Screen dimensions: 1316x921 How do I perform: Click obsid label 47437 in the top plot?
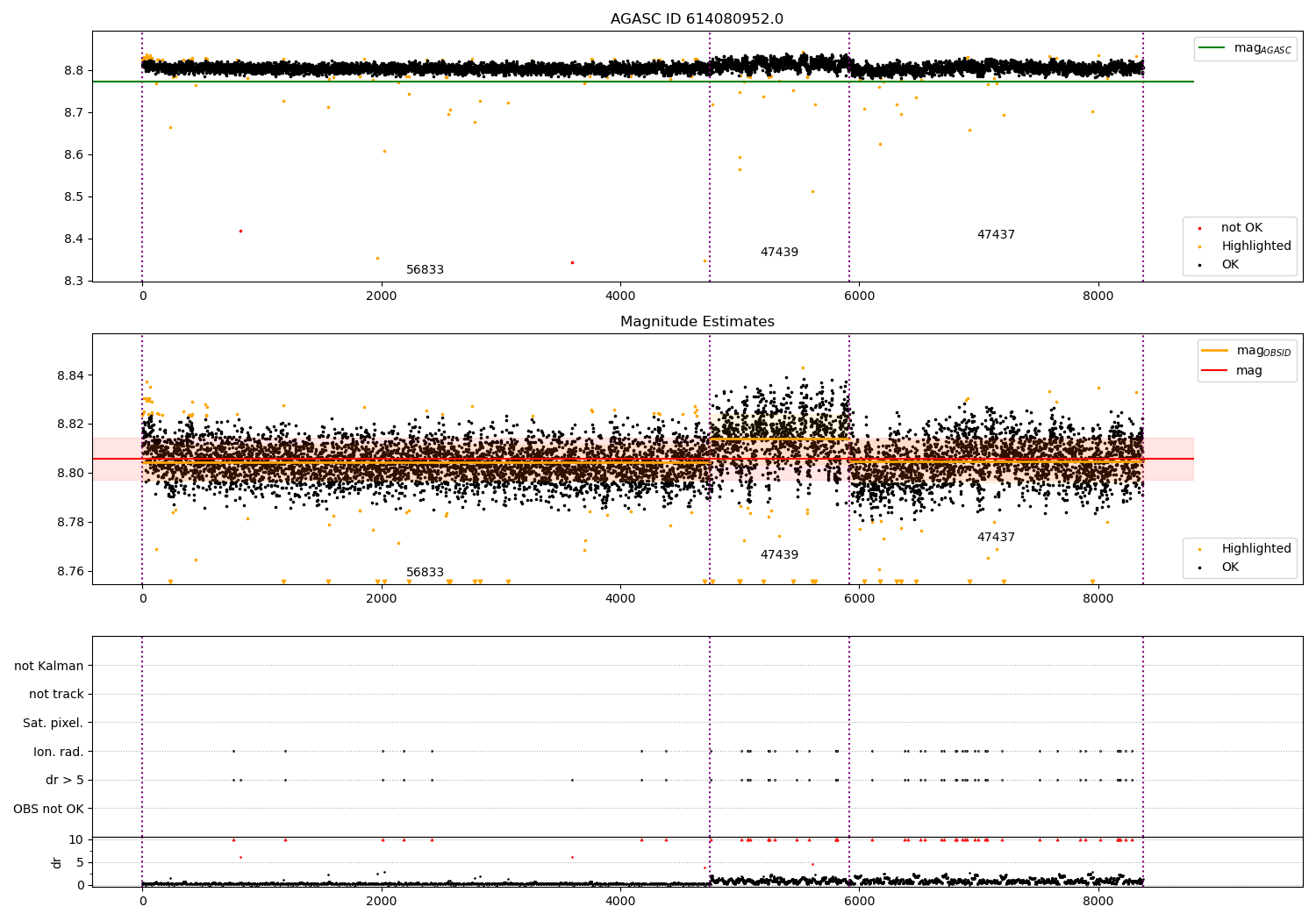click(x=996, y=235)
